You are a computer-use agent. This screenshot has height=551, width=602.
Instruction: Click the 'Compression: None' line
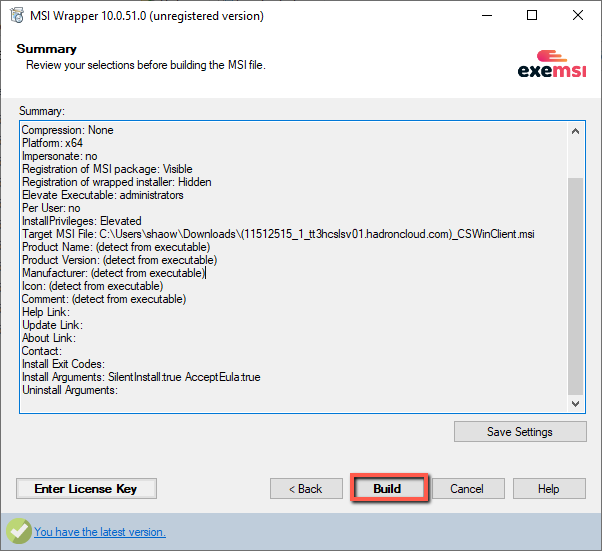tap(68, 130)
